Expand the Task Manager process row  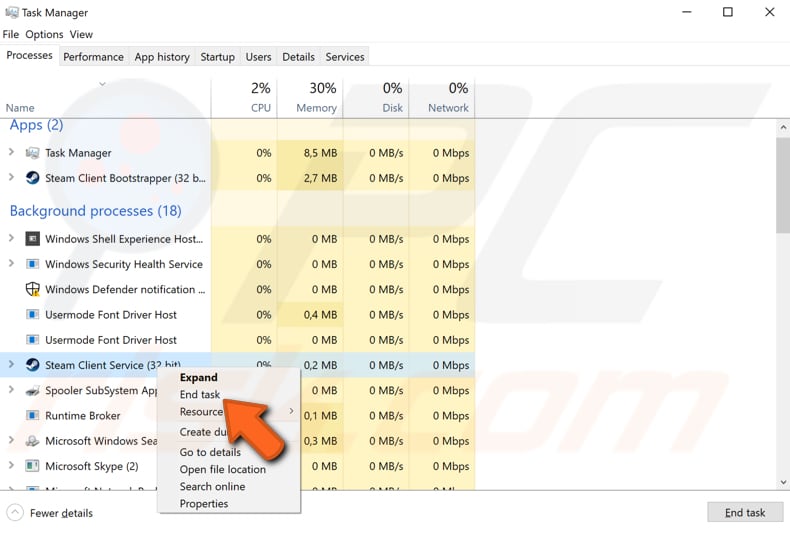pyautogui.click(x=12, y=153)
